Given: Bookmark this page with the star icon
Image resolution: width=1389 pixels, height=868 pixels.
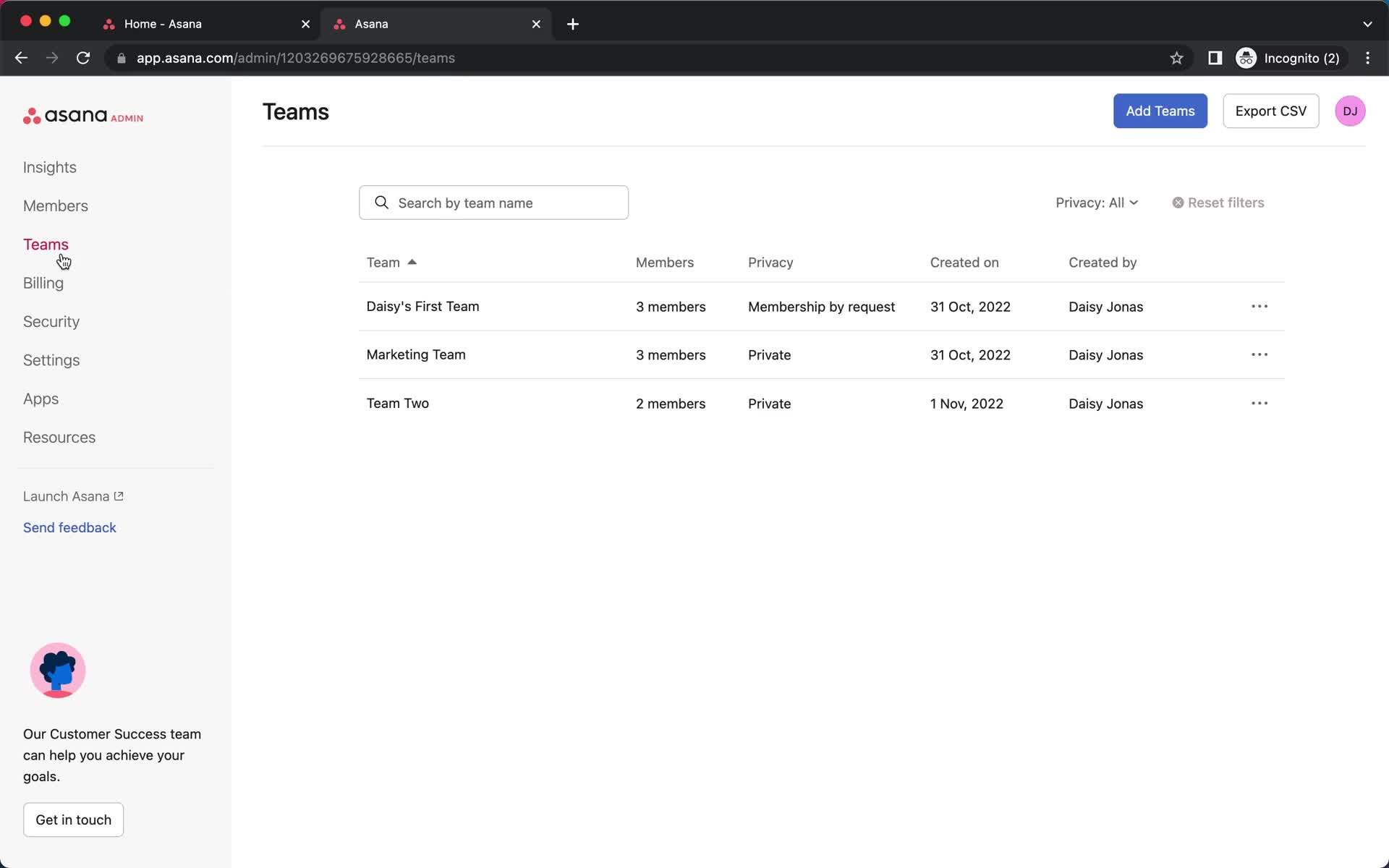Looking at the screenshot, I should [x=1176, y=58].
